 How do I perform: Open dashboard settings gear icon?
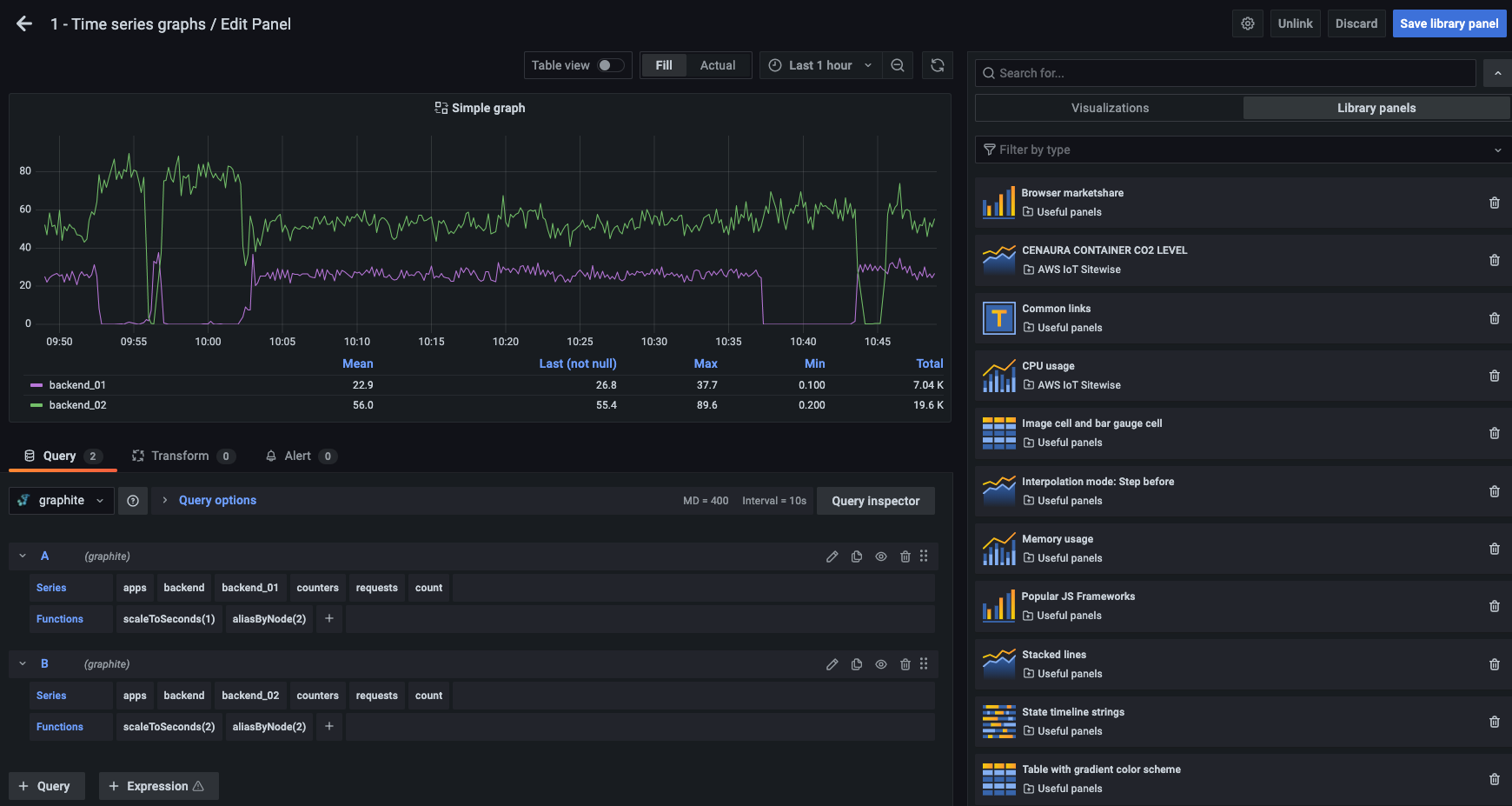(1247, 23)
